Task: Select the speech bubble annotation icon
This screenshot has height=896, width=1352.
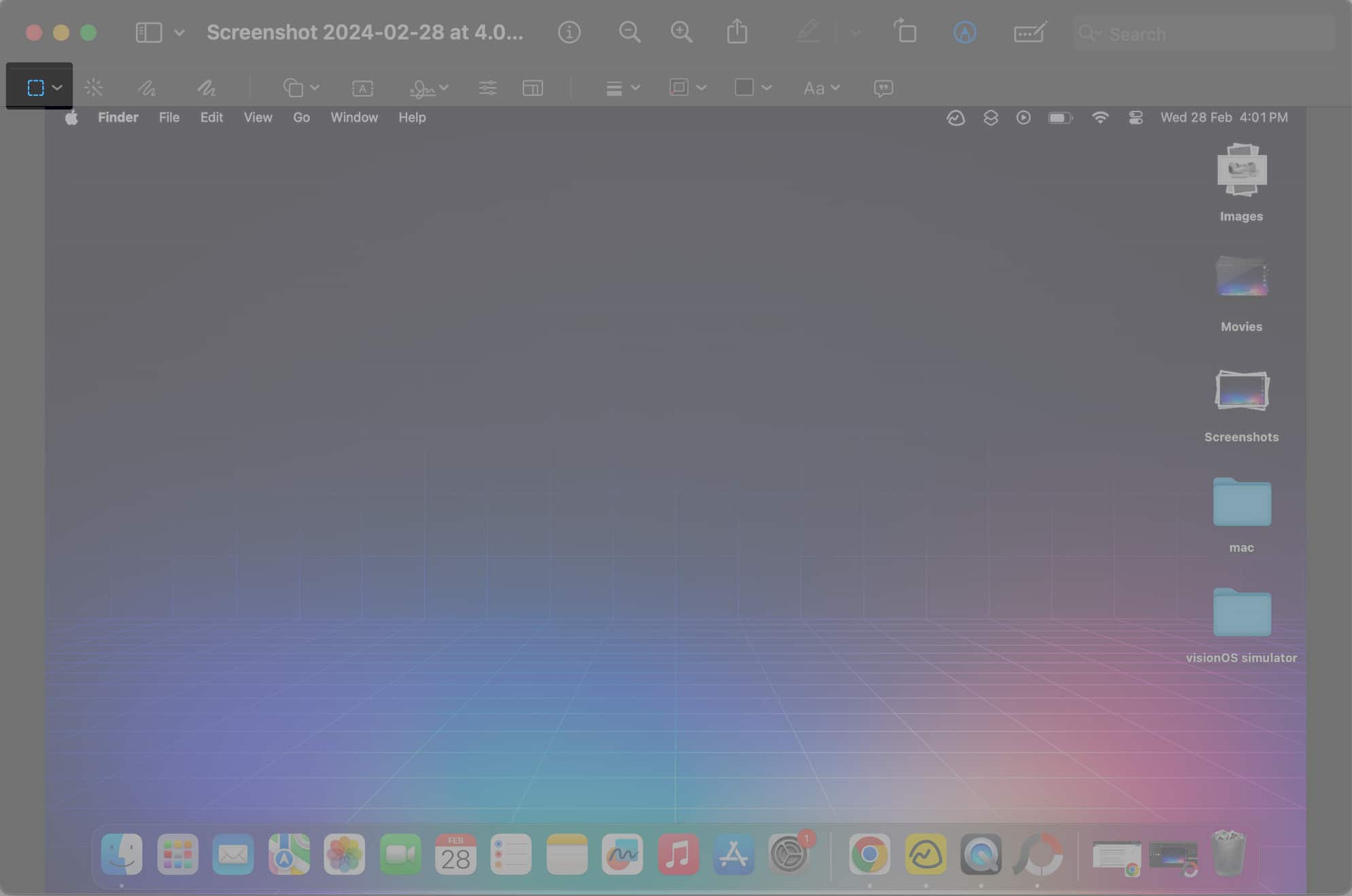Action: (x=883, y=87)
